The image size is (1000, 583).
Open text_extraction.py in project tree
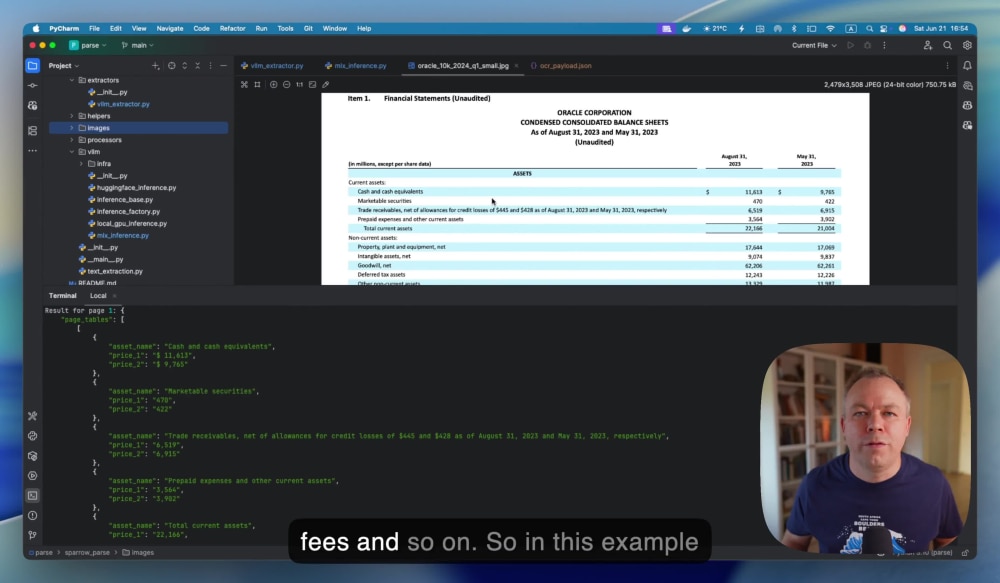[x=115, y=272]
